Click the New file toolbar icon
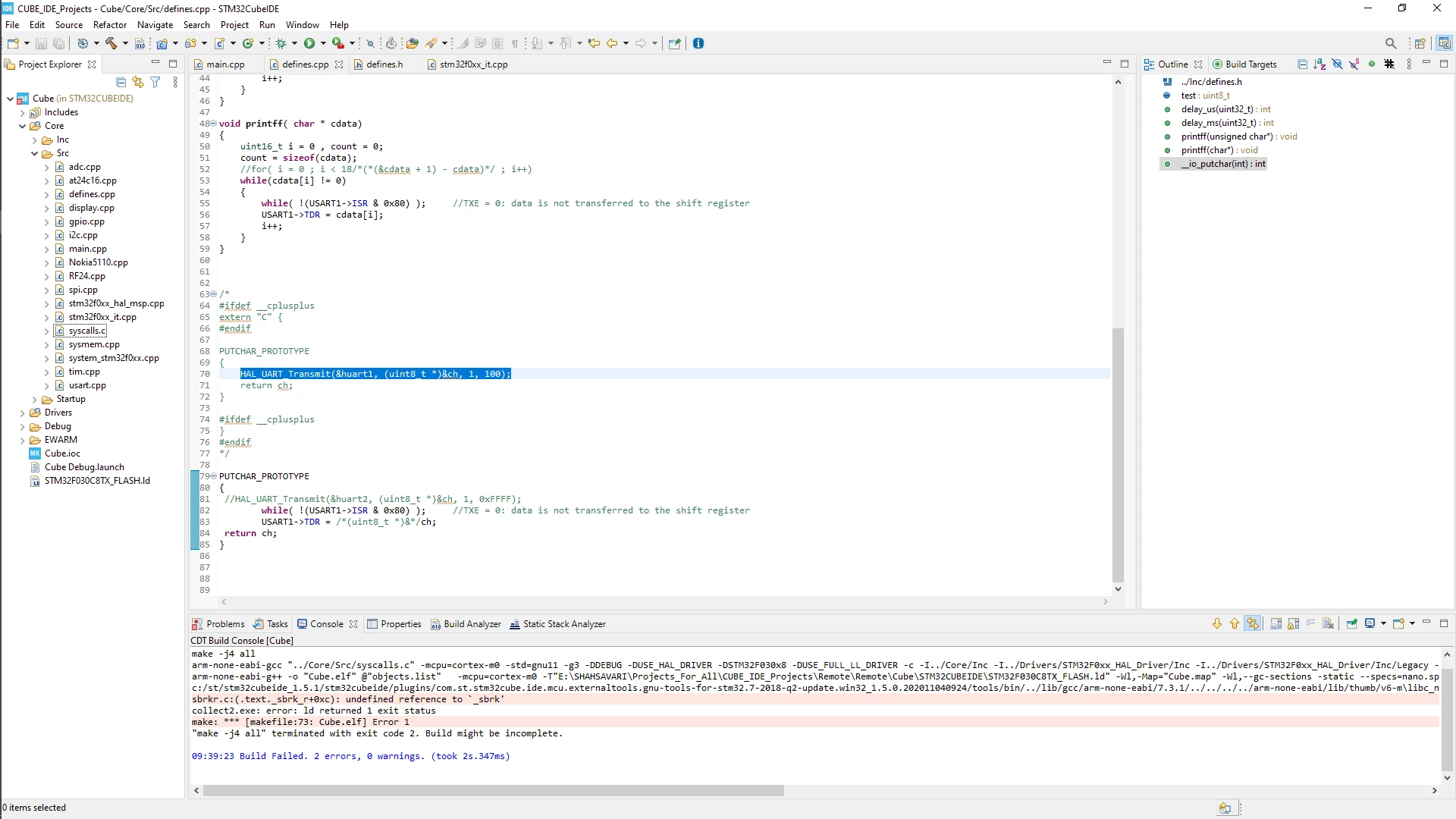The image size is (1456, 819). point(13,44)
